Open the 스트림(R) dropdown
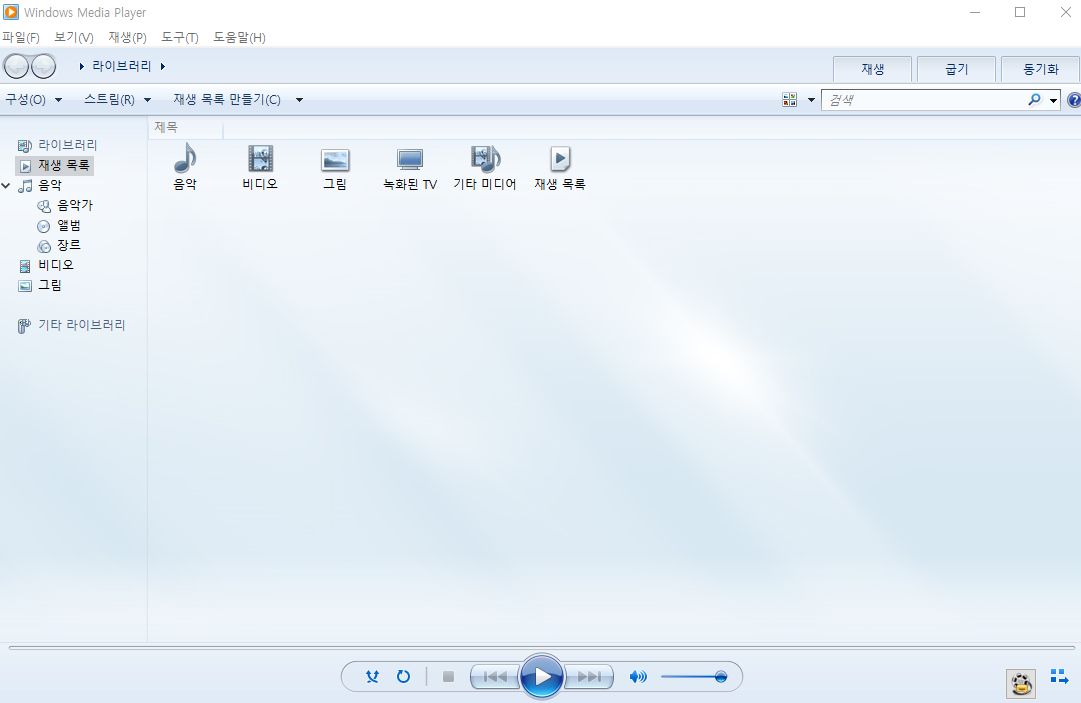The image size is (1081, 703). click(x=117, y=99)
